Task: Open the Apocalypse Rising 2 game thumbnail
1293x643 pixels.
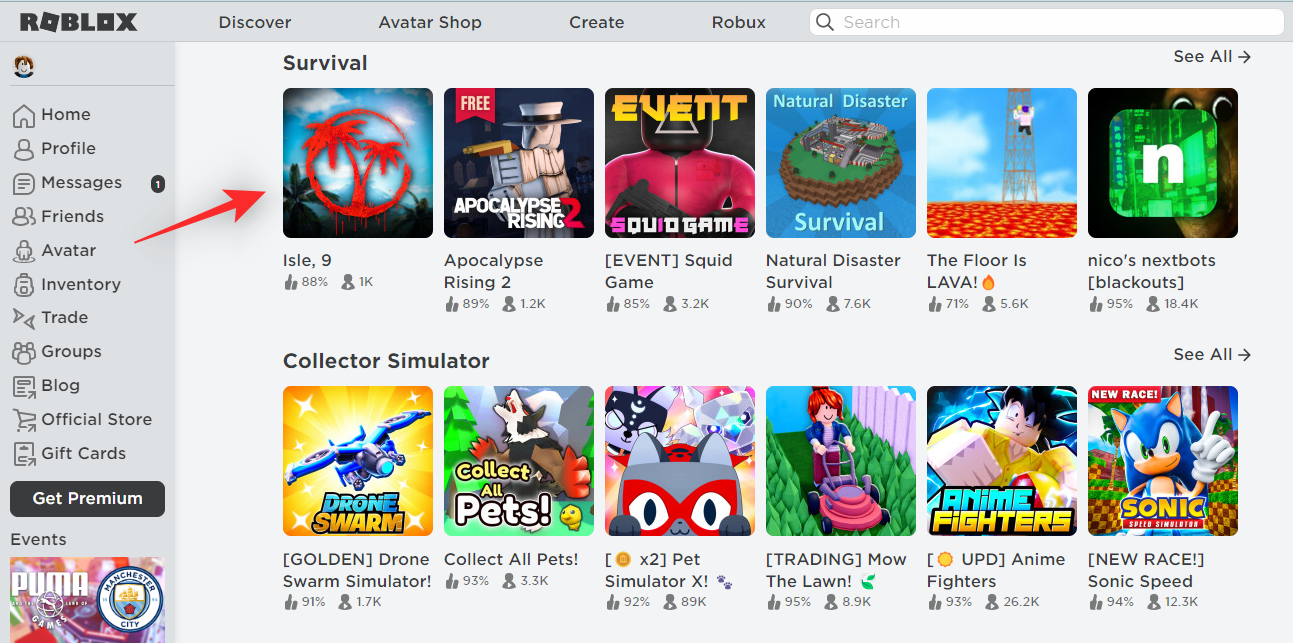Action: coord(519,163)
